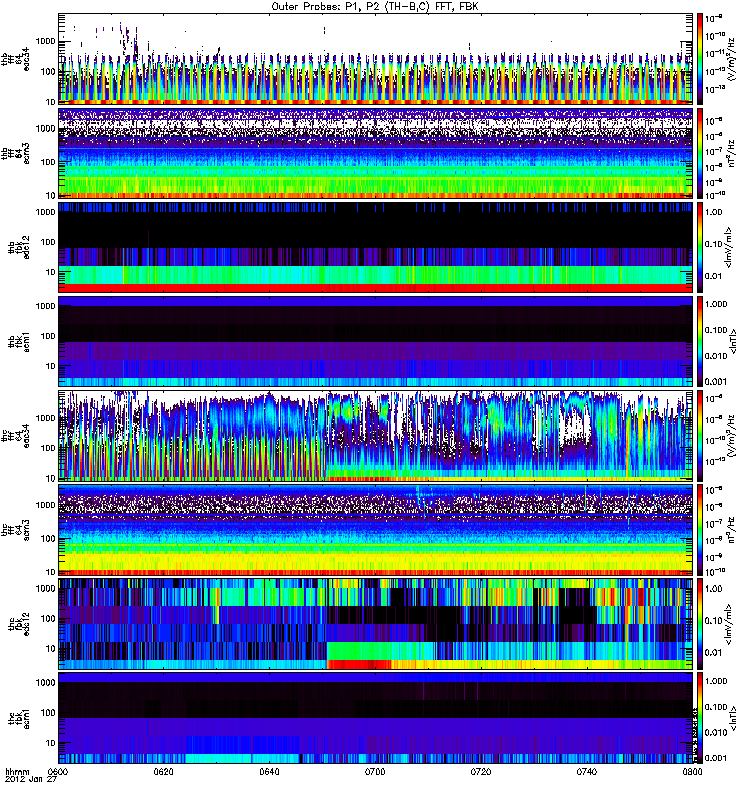Select the thb fbk scm1 spectrogram panel
This screenshot has height=800, width=750.
pos(376,341)
